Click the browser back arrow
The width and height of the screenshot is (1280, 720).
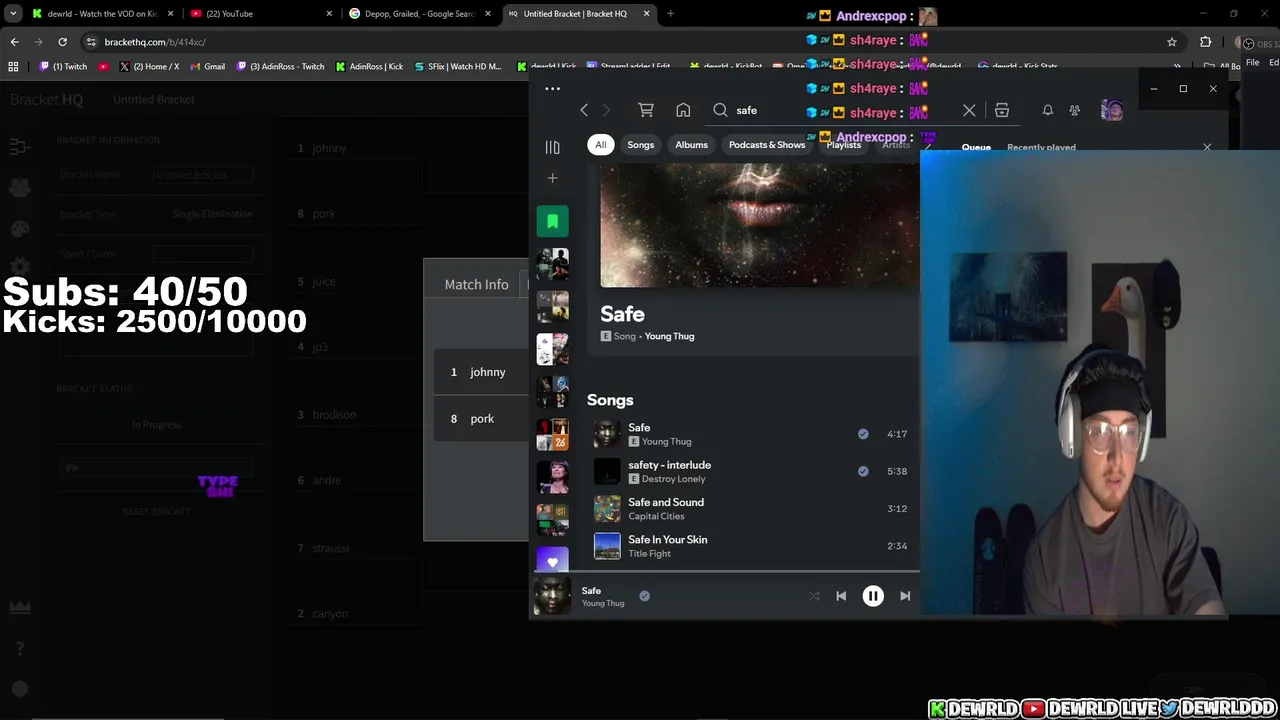click(x=14, y=42)
